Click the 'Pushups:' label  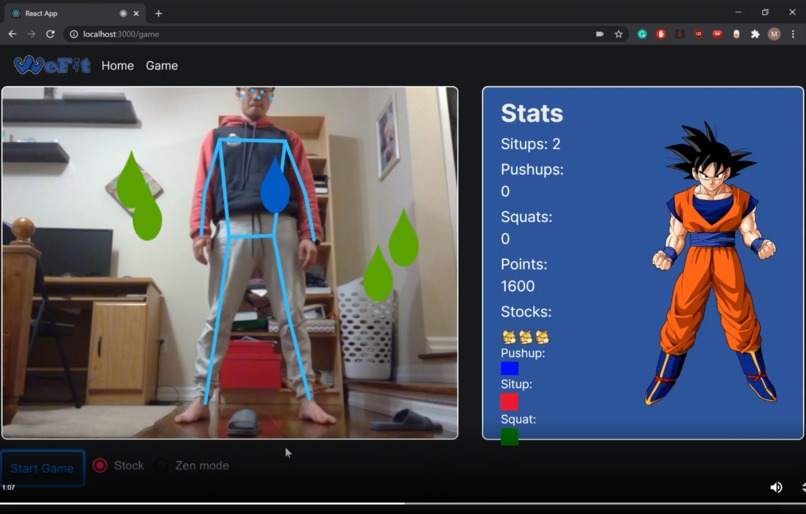tap(532, 170)
